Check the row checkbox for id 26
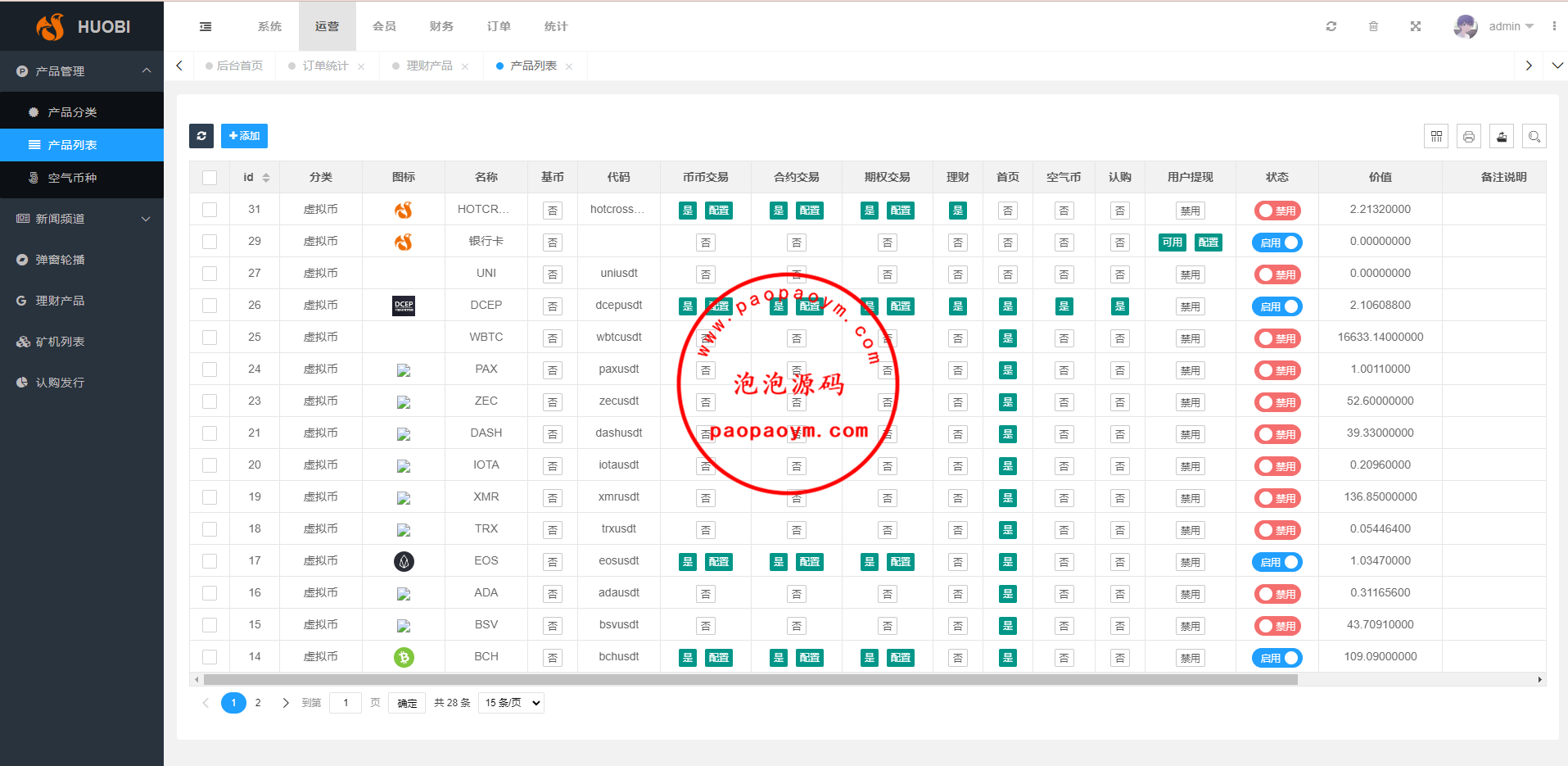Image resolution: width=1568 pixels, height=766 pixels. (210, 306)
